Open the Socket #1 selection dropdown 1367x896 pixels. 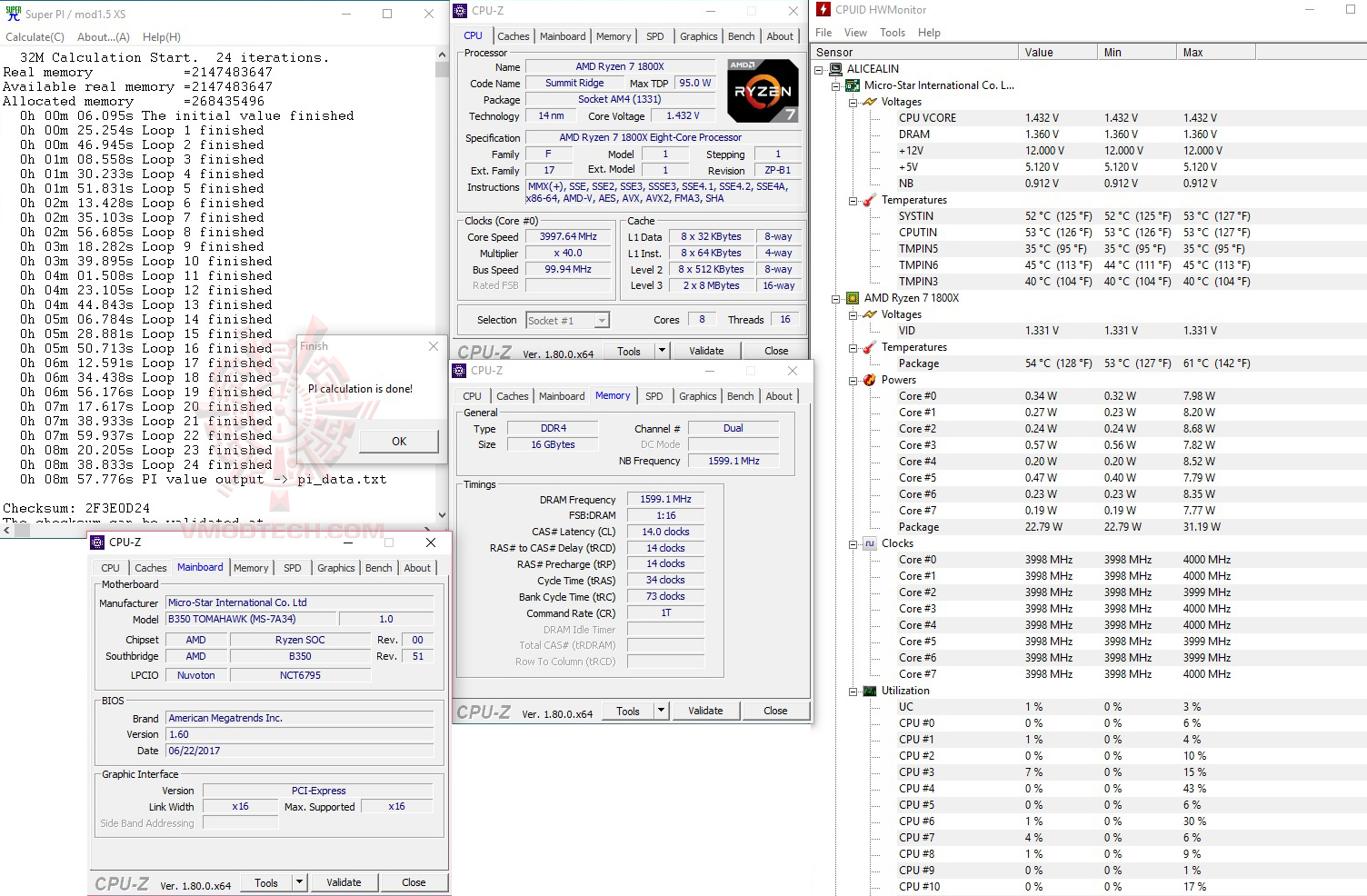pos(601,320)
